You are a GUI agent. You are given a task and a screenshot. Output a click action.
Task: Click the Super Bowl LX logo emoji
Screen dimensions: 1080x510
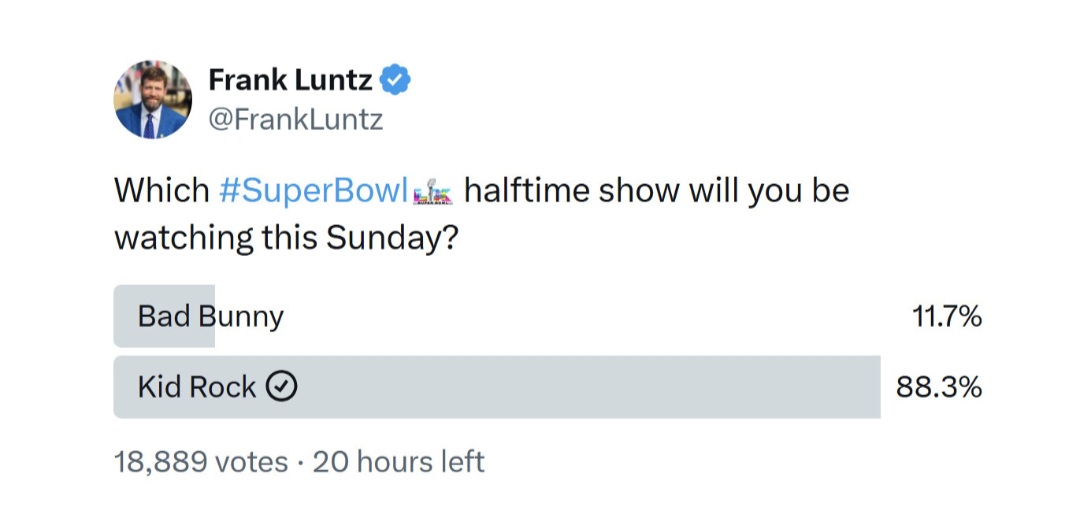[x=432, y=192]
